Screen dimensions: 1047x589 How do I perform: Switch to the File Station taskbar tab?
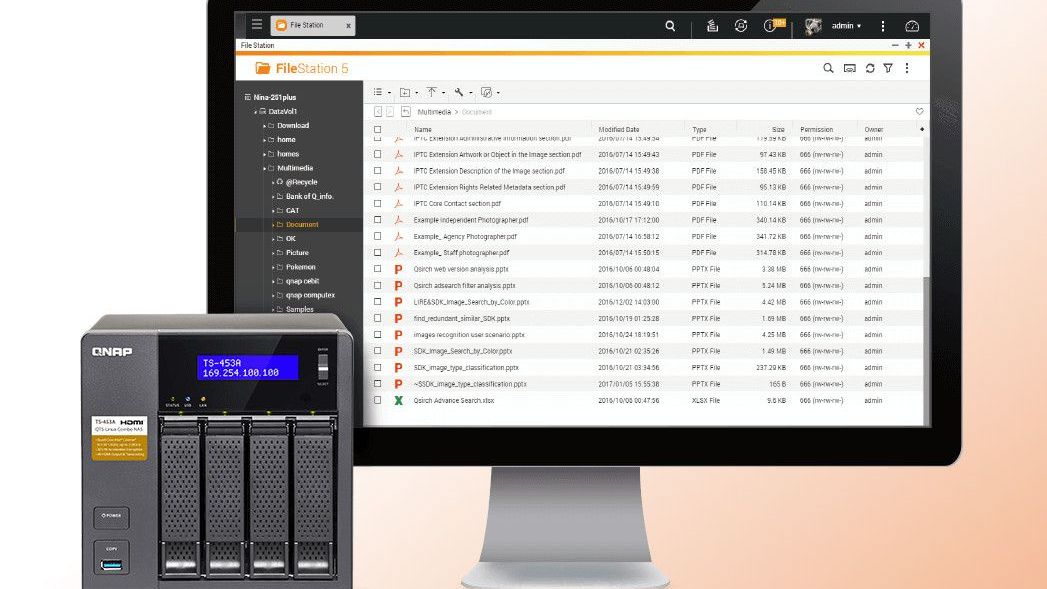(312, 25)
